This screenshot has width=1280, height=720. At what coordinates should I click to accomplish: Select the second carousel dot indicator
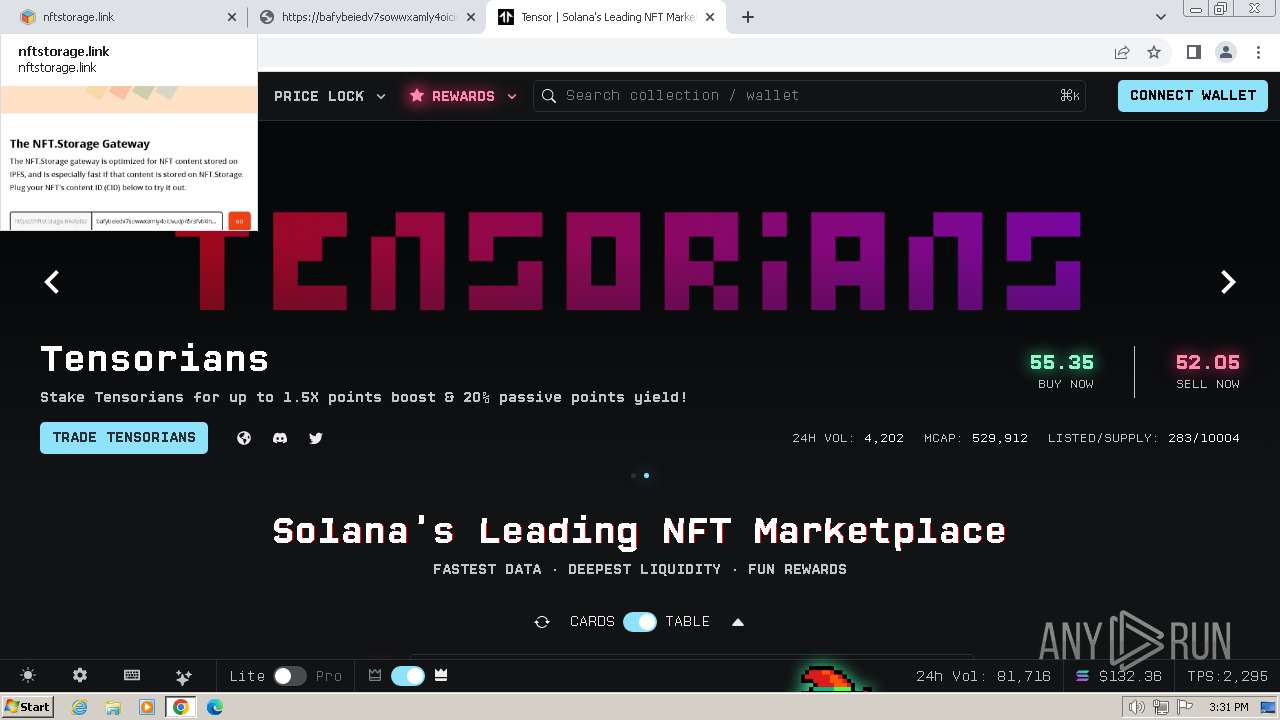coord(646,476)
